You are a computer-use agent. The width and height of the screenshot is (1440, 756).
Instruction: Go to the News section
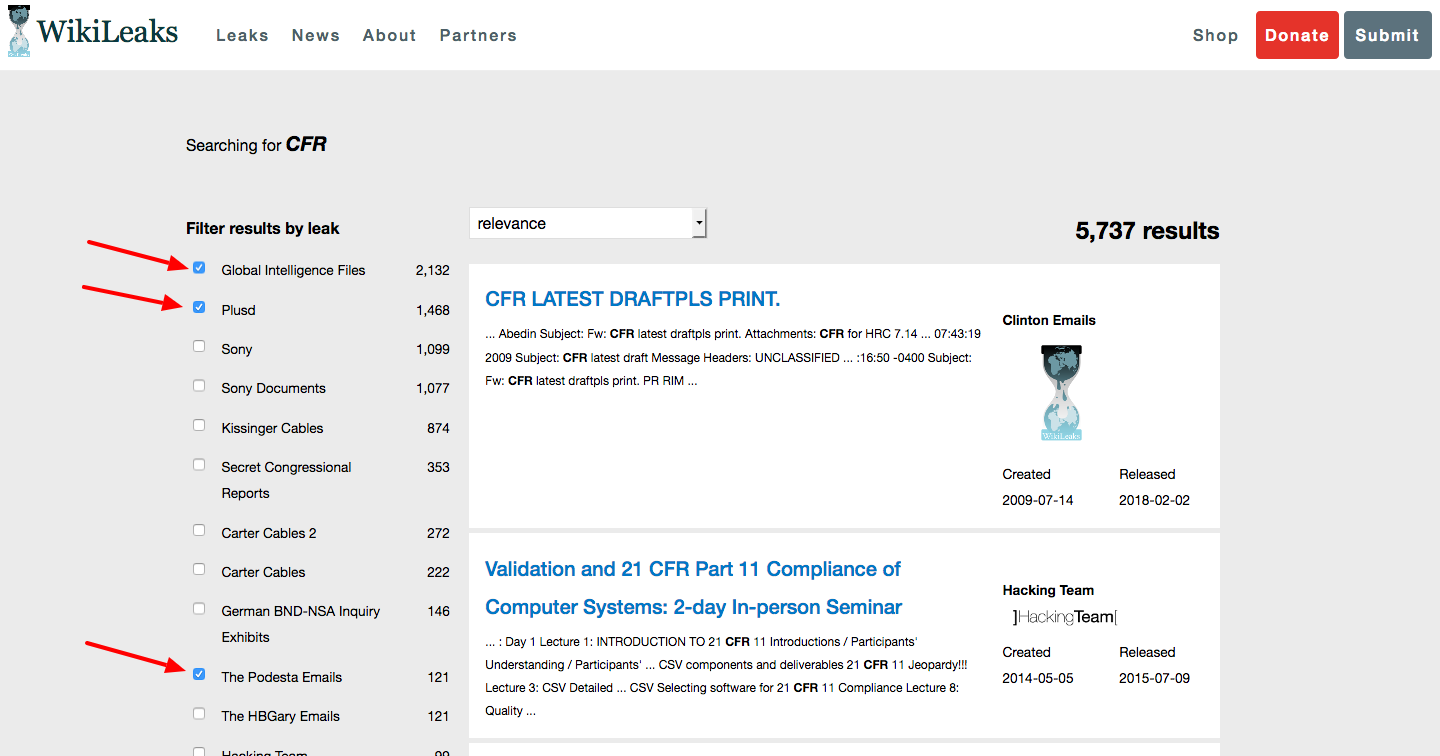click(316, 35)
